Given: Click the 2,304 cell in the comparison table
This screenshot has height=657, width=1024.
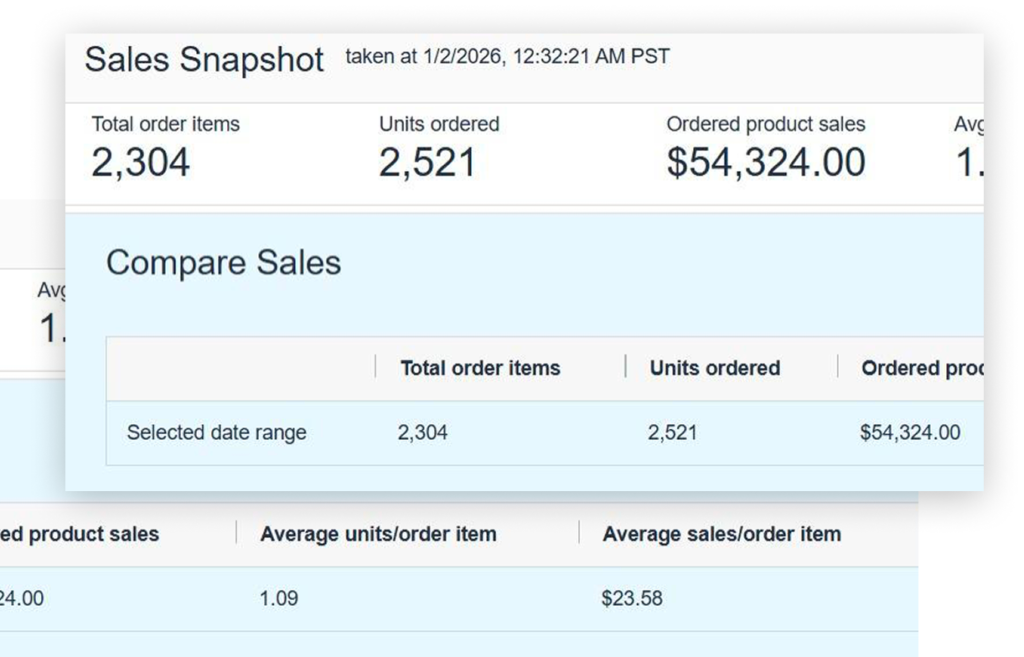Looking at the screenshot, I should pos(423,433).
